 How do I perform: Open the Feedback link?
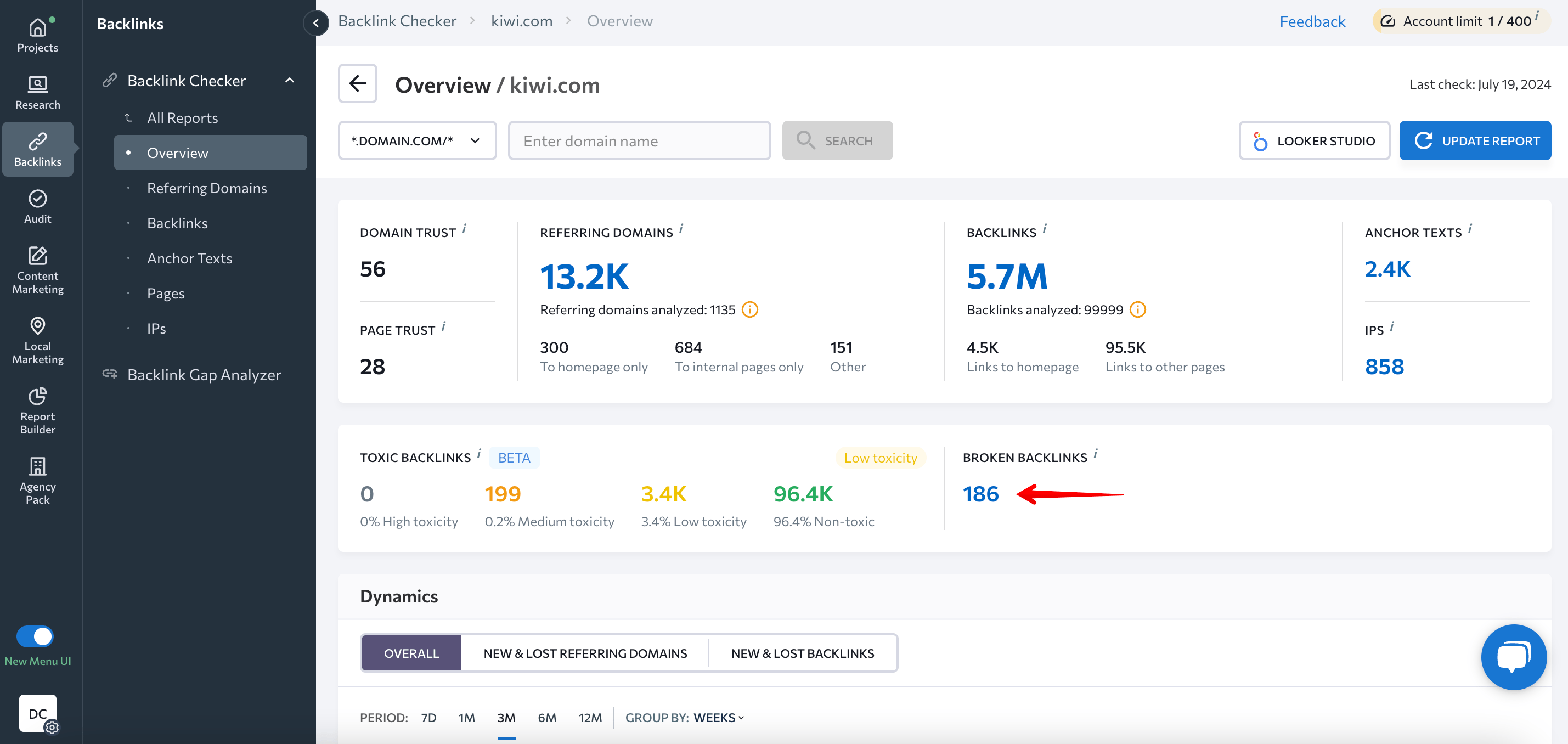click(1312, 21)
